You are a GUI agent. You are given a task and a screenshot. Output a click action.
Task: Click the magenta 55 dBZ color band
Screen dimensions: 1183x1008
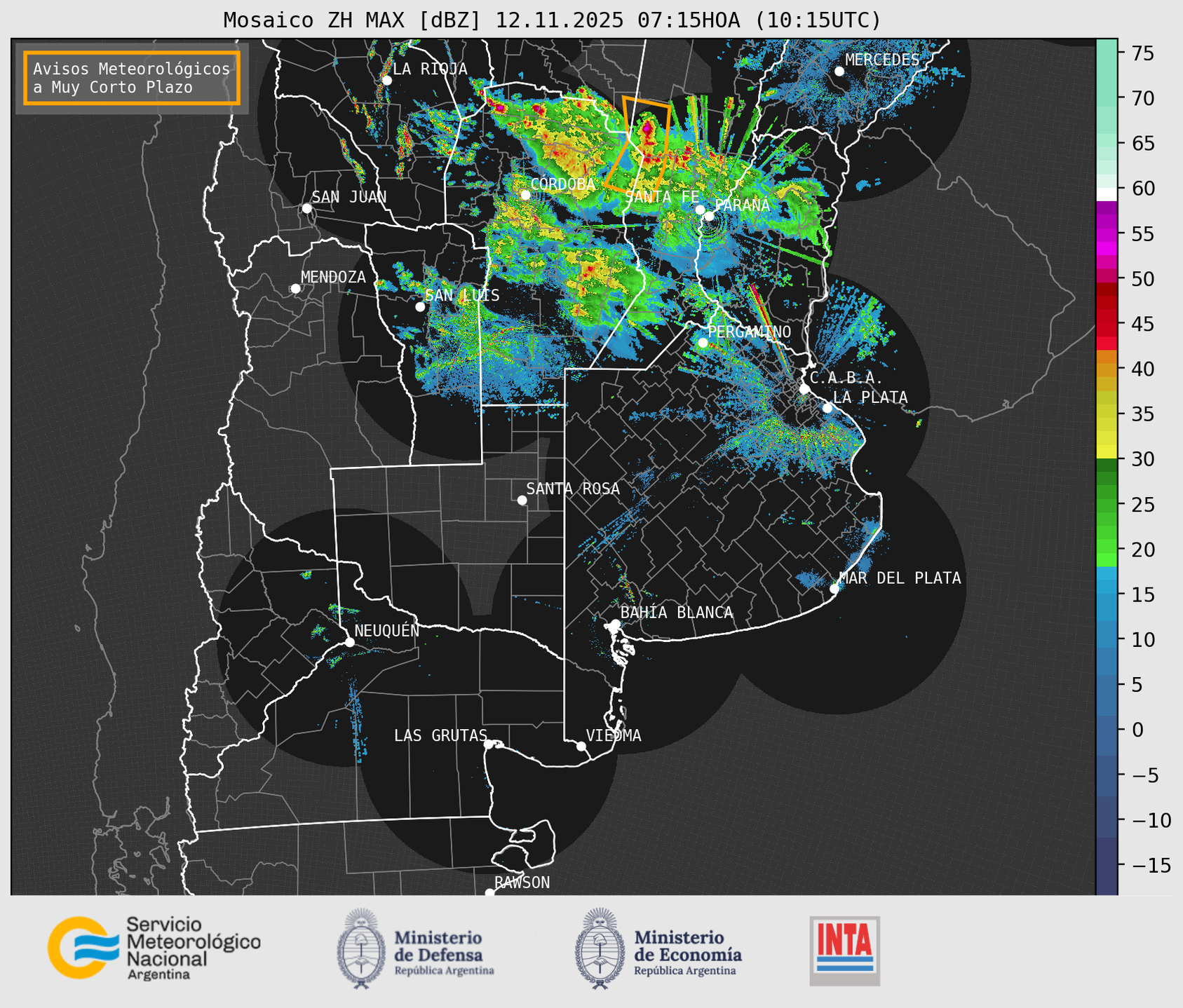click(1107, 233)
